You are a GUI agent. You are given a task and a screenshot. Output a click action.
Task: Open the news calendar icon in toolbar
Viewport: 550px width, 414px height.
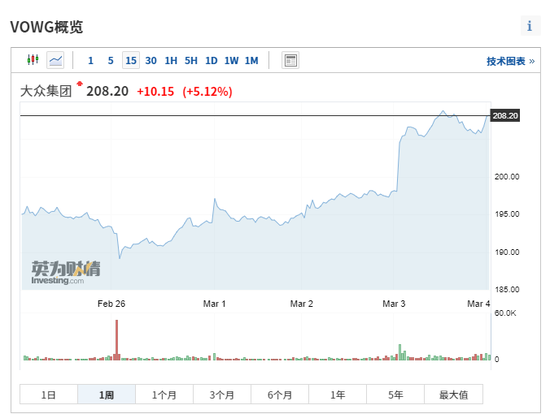290,60
